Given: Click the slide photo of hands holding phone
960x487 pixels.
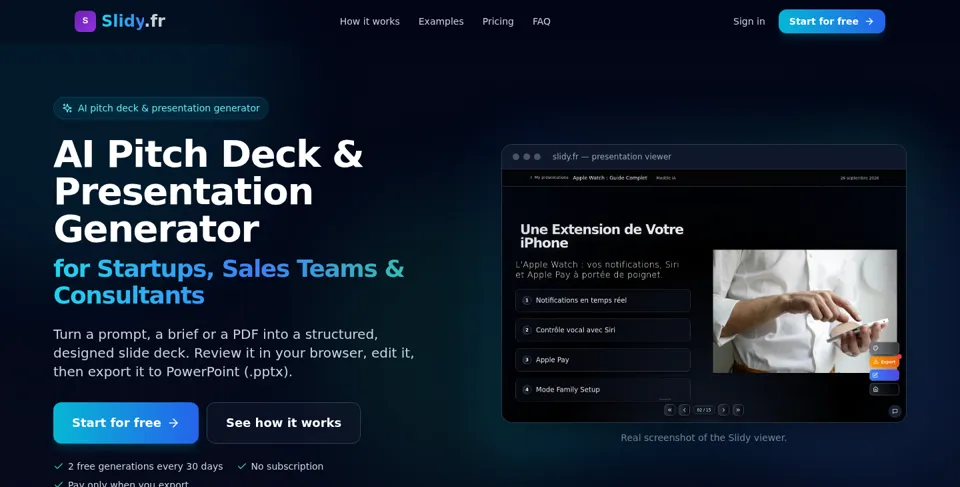Looking at the screenshot, I should pyautogui.click(x=804, y=311).
